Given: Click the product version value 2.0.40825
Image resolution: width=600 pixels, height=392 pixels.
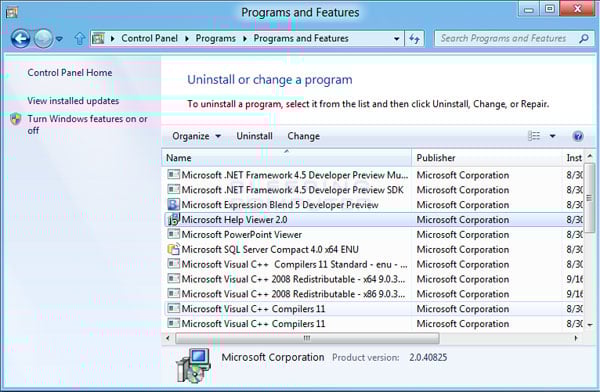Looking at the screenshot, I should pyautogui.click(x=428, y=358).
